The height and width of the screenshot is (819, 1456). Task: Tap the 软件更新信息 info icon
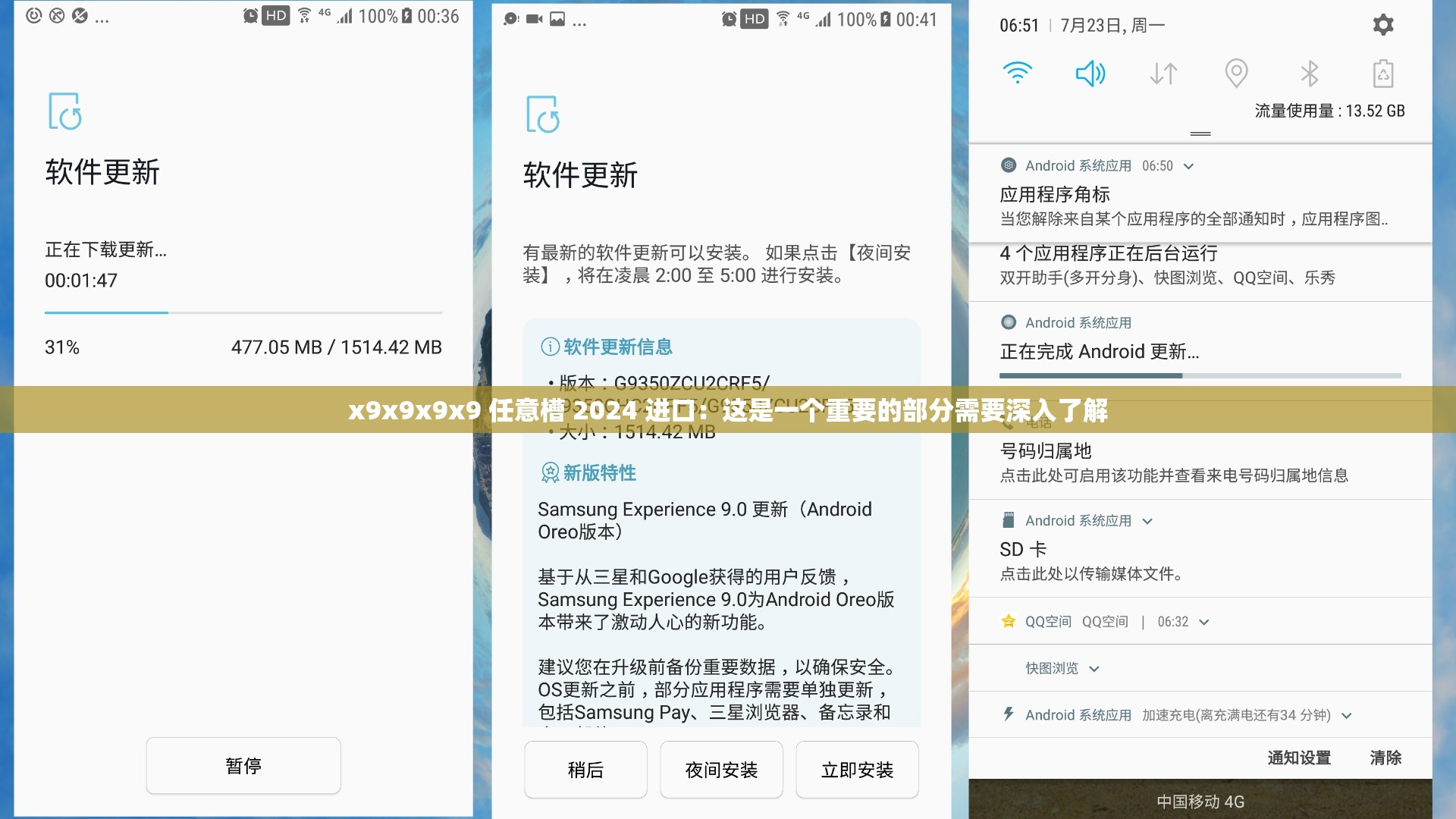pyautogui.click(x=550, y=347)
